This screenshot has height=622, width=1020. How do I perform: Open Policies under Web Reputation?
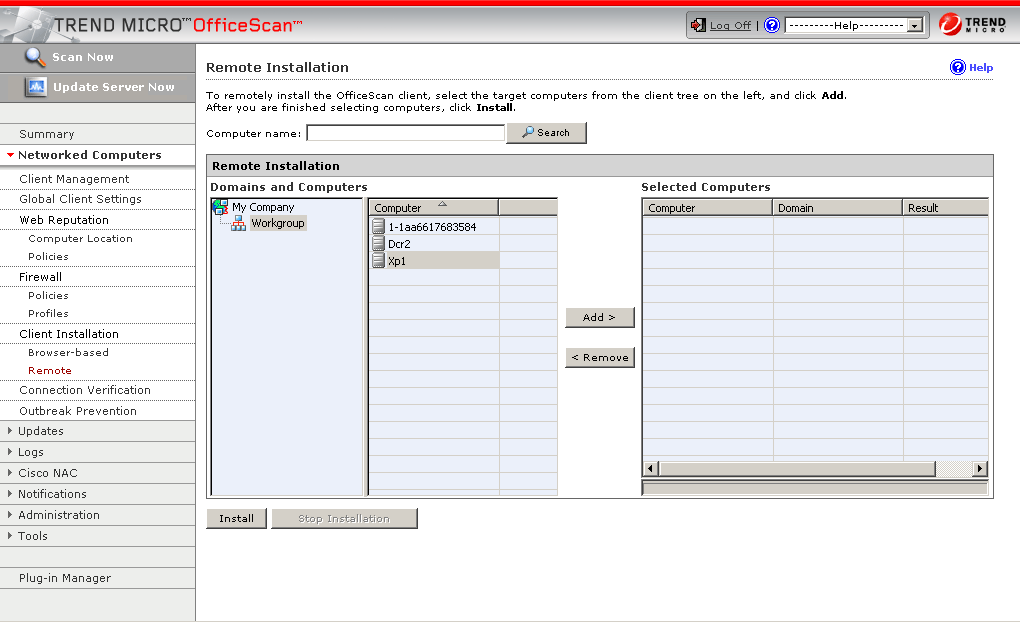[x=48, y=256]
